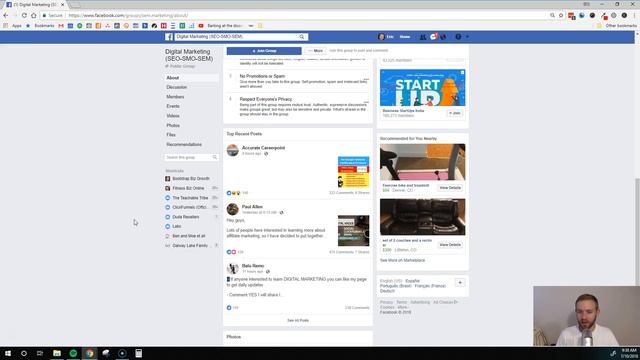Image resolution: width=640 pixels, height=360 pixels.
Task: Open the Chrome three-dot menu
Action: coord(635,15)
